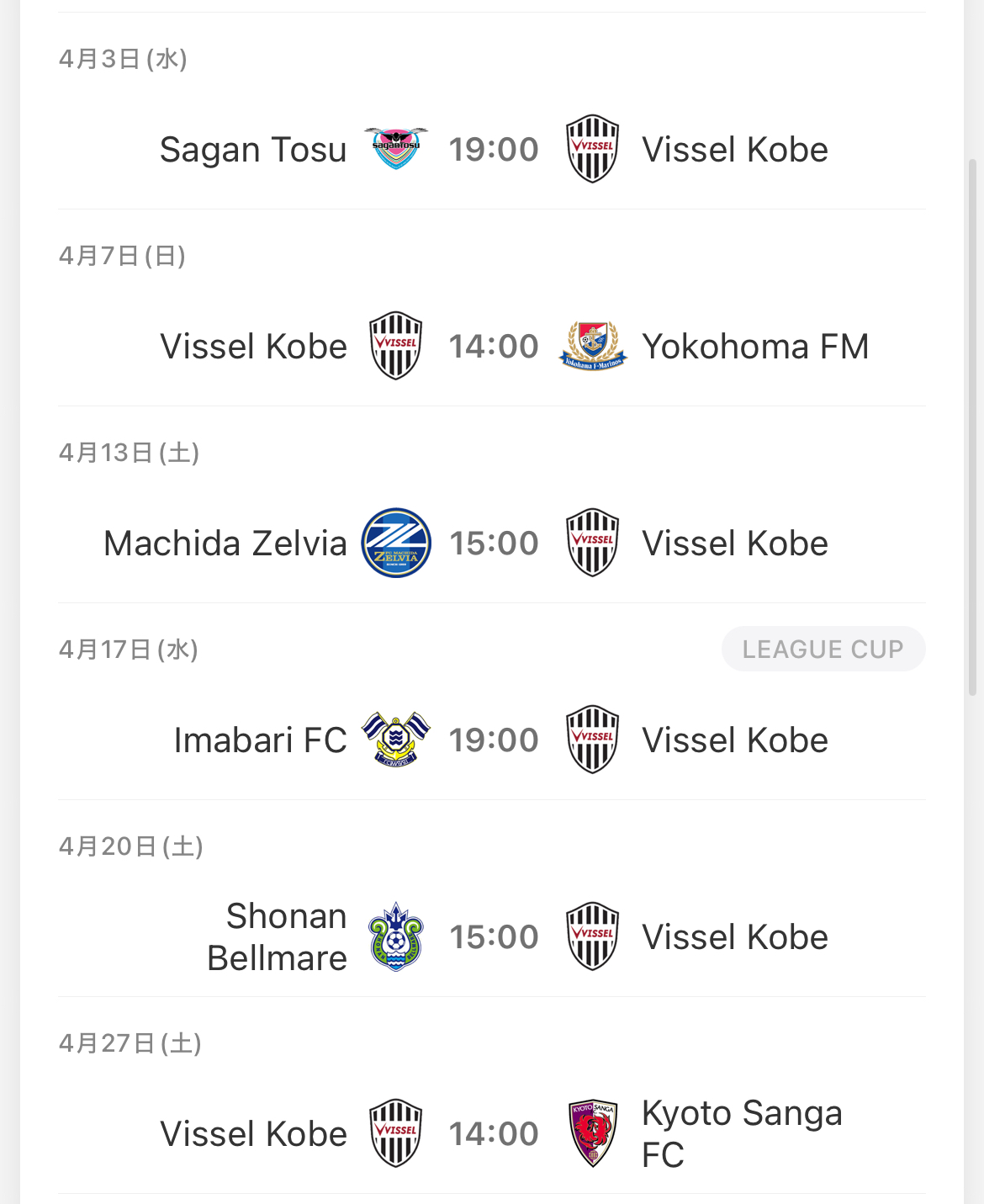Open Kyoto Sanga FC team name
This screenshot has width=984, height=1204.
pos(742,1133)
